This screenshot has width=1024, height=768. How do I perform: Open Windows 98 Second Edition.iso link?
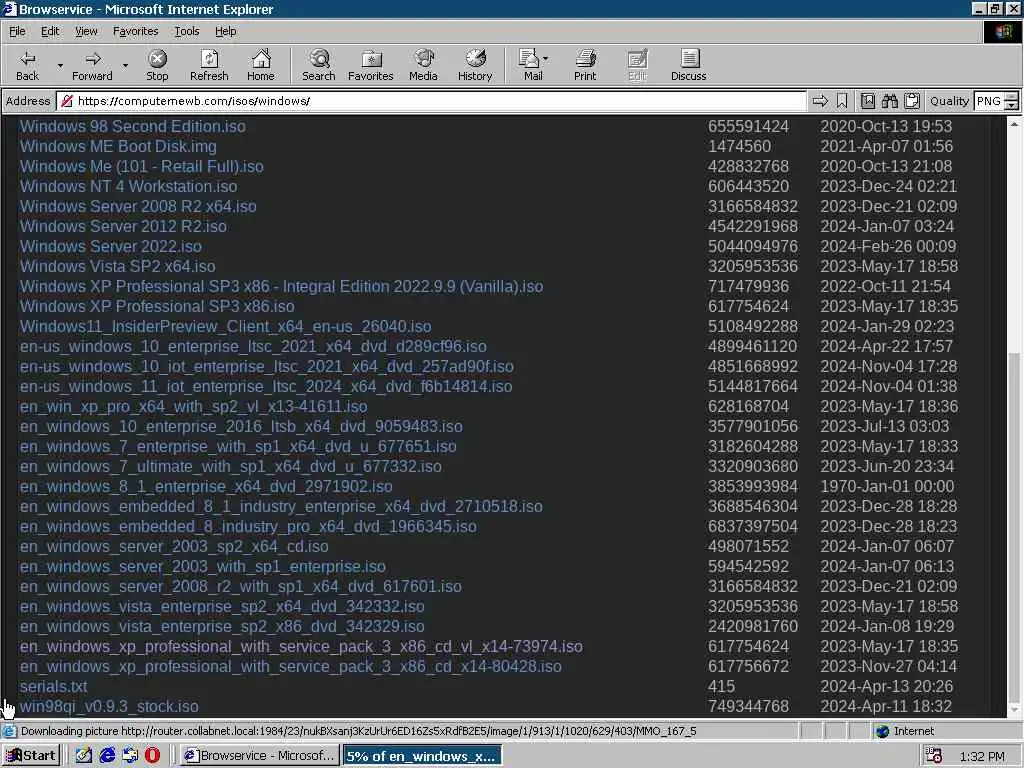tap(133, 127)
